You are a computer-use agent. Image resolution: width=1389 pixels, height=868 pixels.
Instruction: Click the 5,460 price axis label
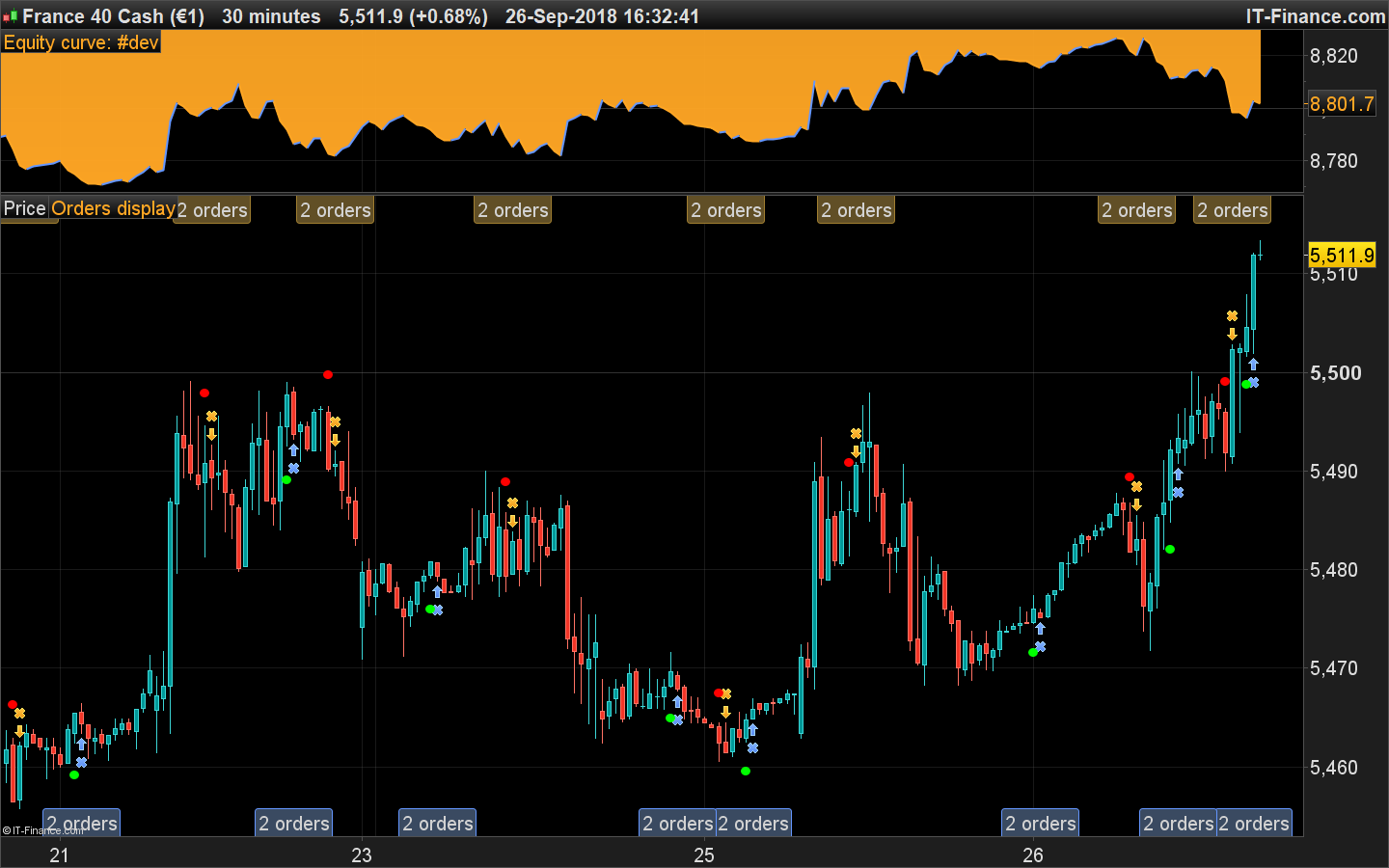(1333, 768)
